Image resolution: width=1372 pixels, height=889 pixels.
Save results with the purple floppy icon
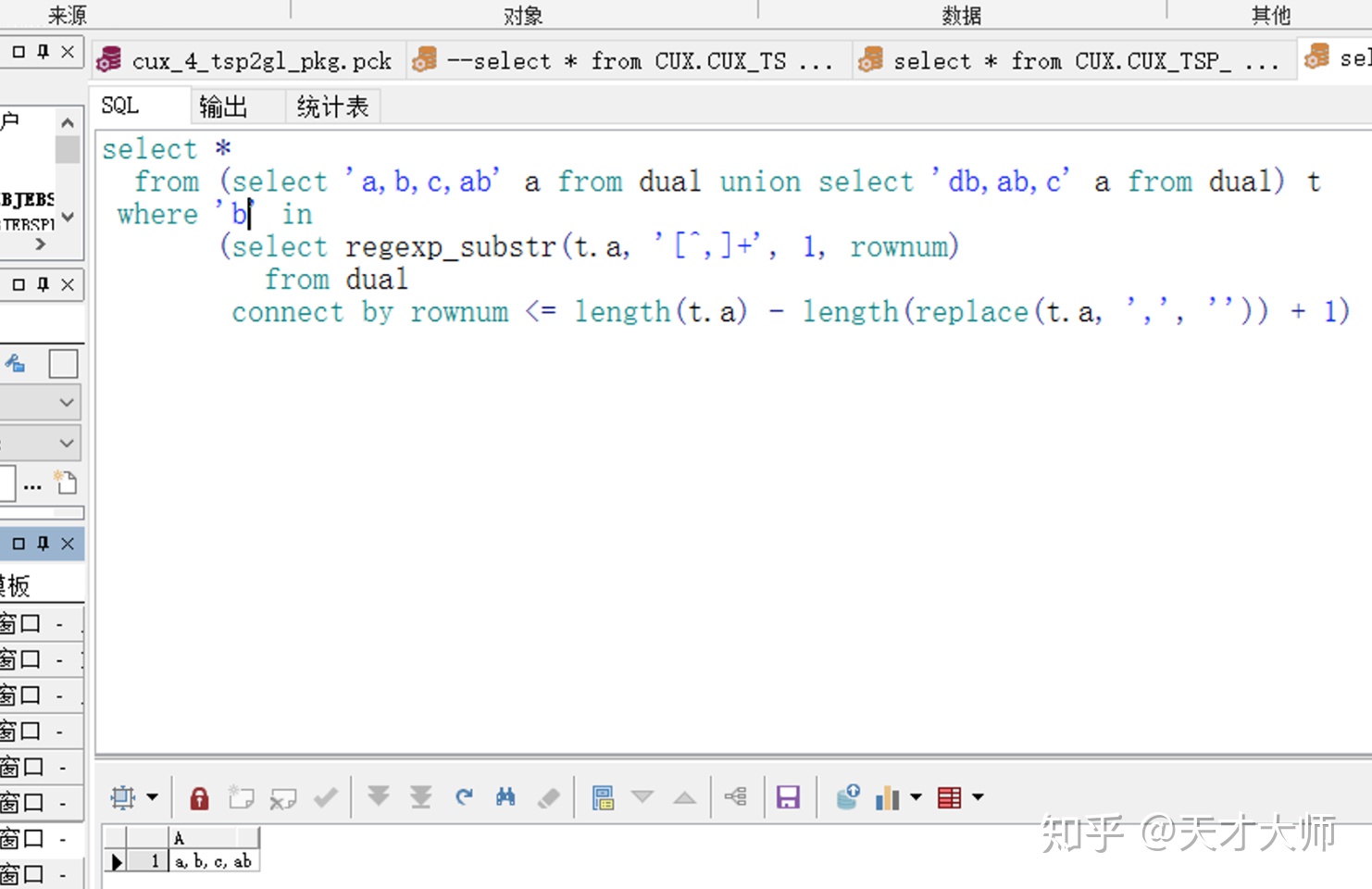pos(788,797)
